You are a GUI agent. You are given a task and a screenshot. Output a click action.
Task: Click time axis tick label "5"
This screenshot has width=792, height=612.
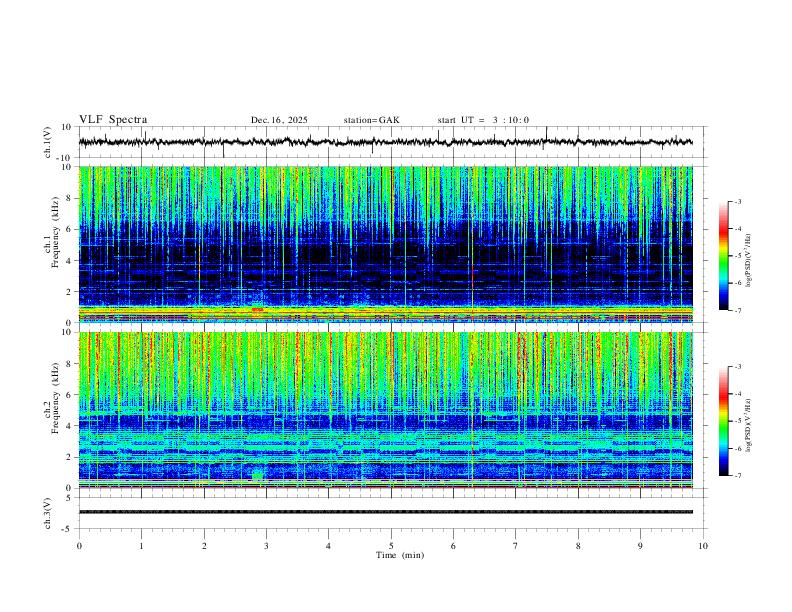click(391, 546)
